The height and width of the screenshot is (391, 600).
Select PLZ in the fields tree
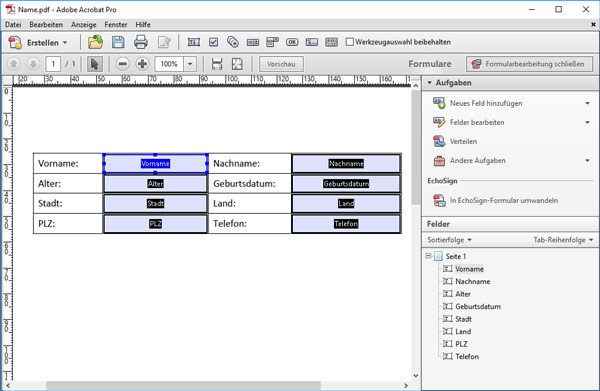(461, 344)
